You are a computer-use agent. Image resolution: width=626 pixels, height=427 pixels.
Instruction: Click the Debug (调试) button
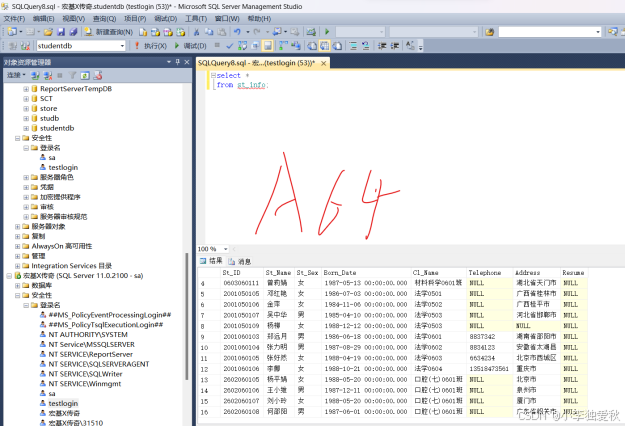(190, 46)
